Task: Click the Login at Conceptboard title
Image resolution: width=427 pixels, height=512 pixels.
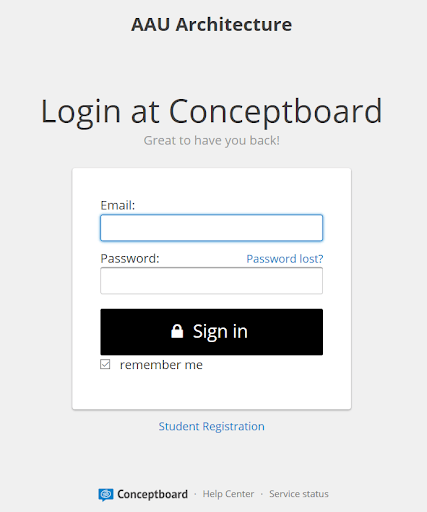Action: click(211, 112)
